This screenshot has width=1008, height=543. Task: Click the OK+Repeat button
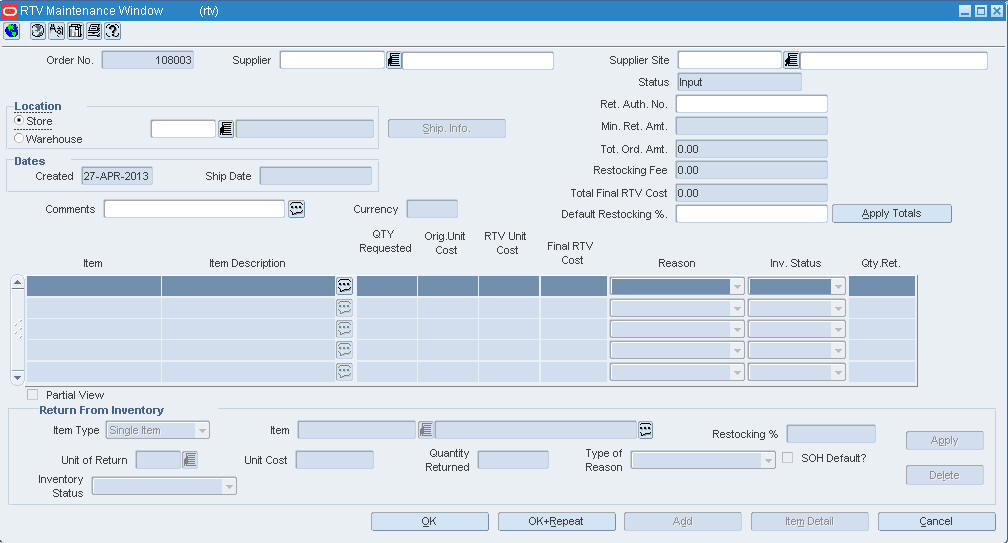(x=556, y=521)
